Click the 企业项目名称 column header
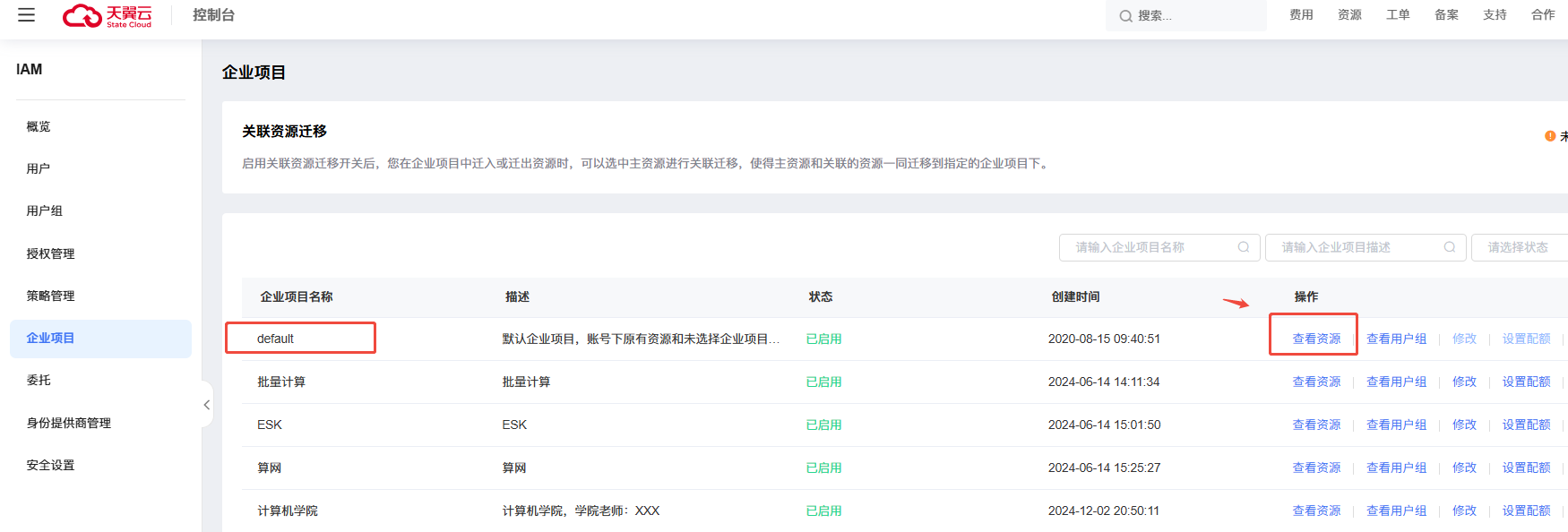This screenshot has width=1568, height=532. 297,296
